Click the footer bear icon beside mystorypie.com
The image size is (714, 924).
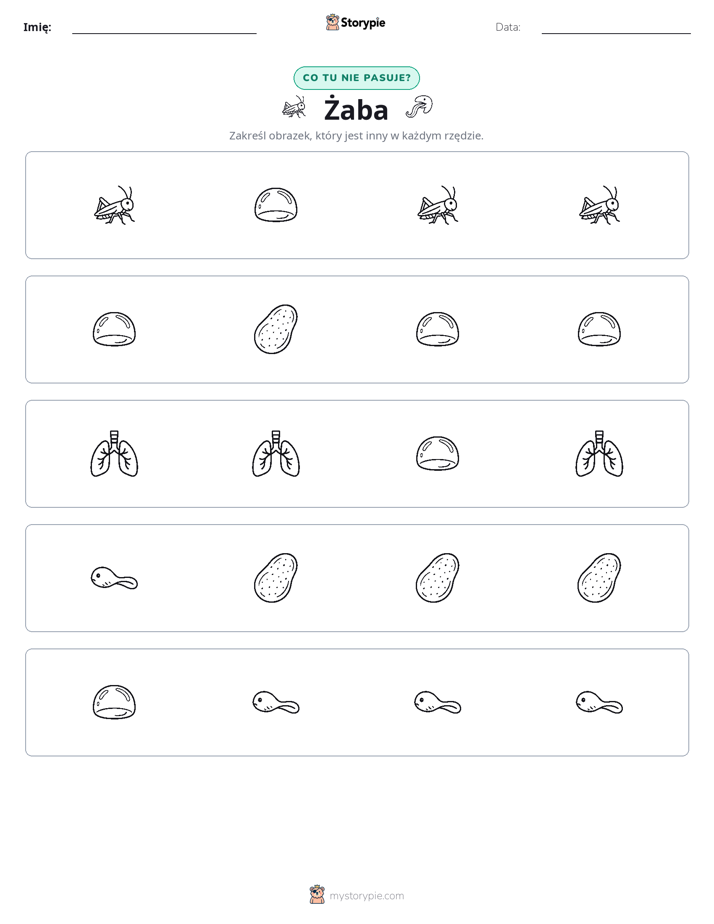click(317, 895)
